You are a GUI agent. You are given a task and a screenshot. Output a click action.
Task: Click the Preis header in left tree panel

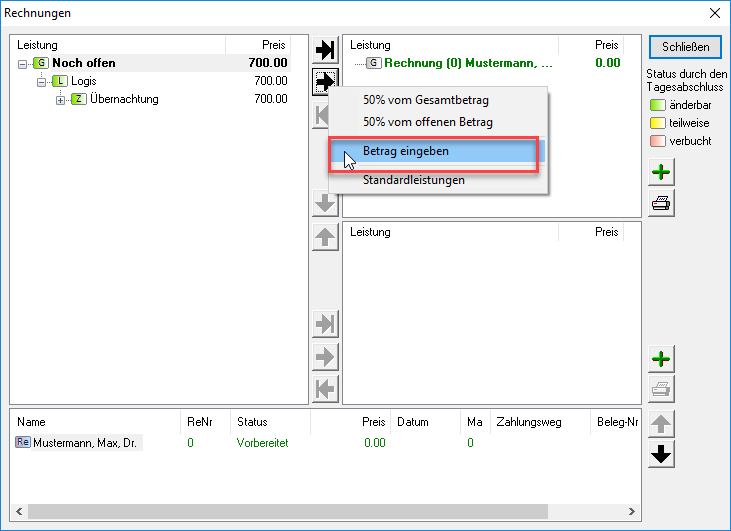(258, 45)
